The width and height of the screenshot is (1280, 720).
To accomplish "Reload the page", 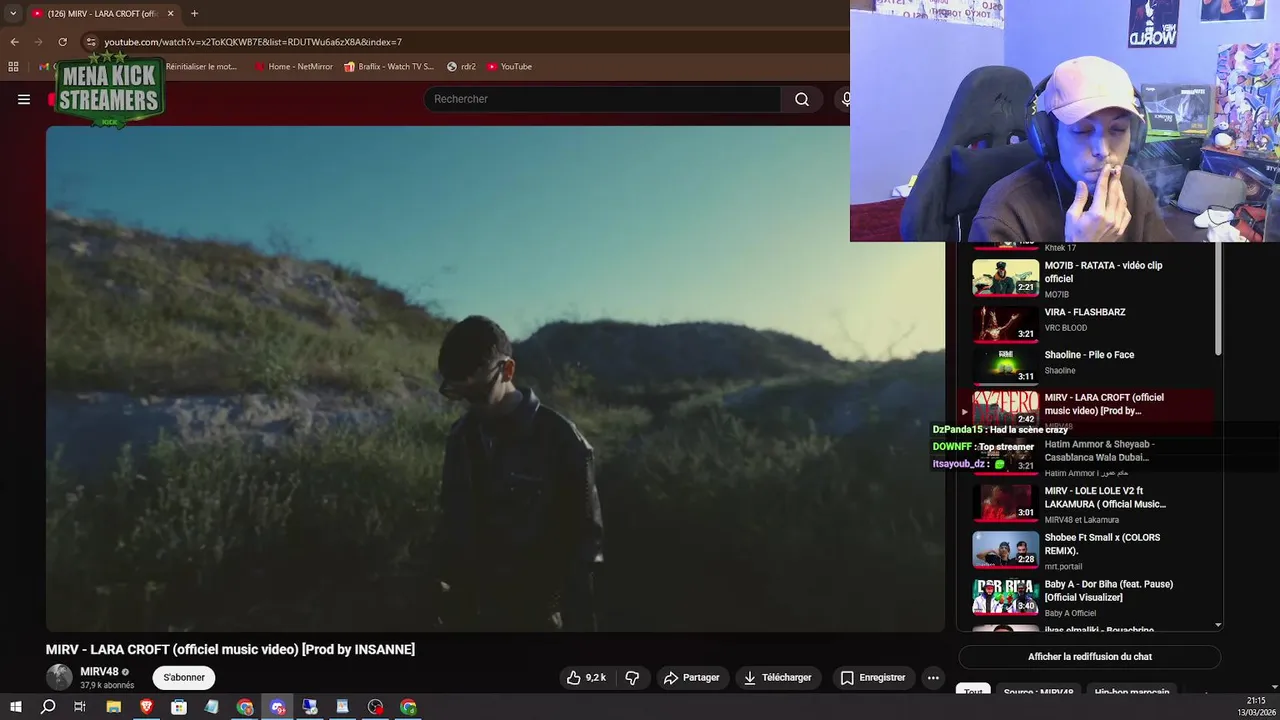I will pyautogui.click(x=62, y=42).
